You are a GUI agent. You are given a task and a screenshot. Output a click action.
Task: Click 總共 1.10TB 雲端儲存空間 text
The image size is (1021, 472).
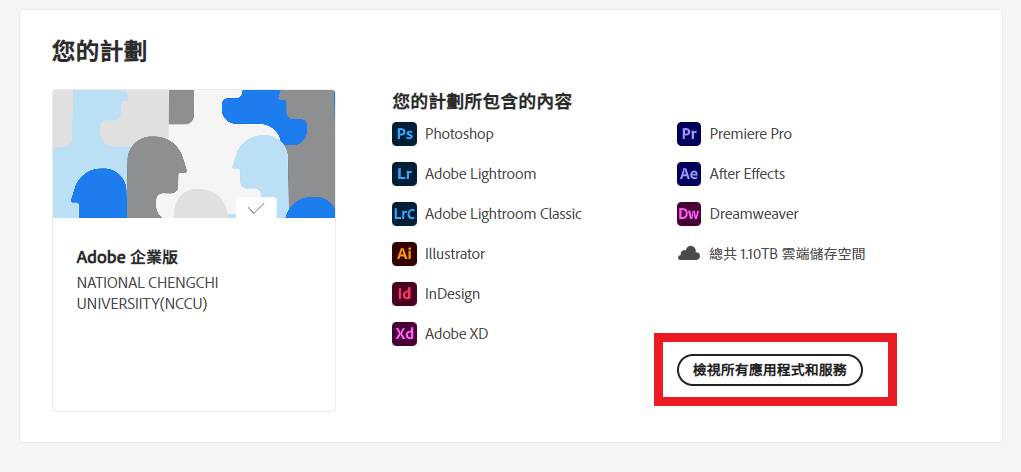point(787,254)
